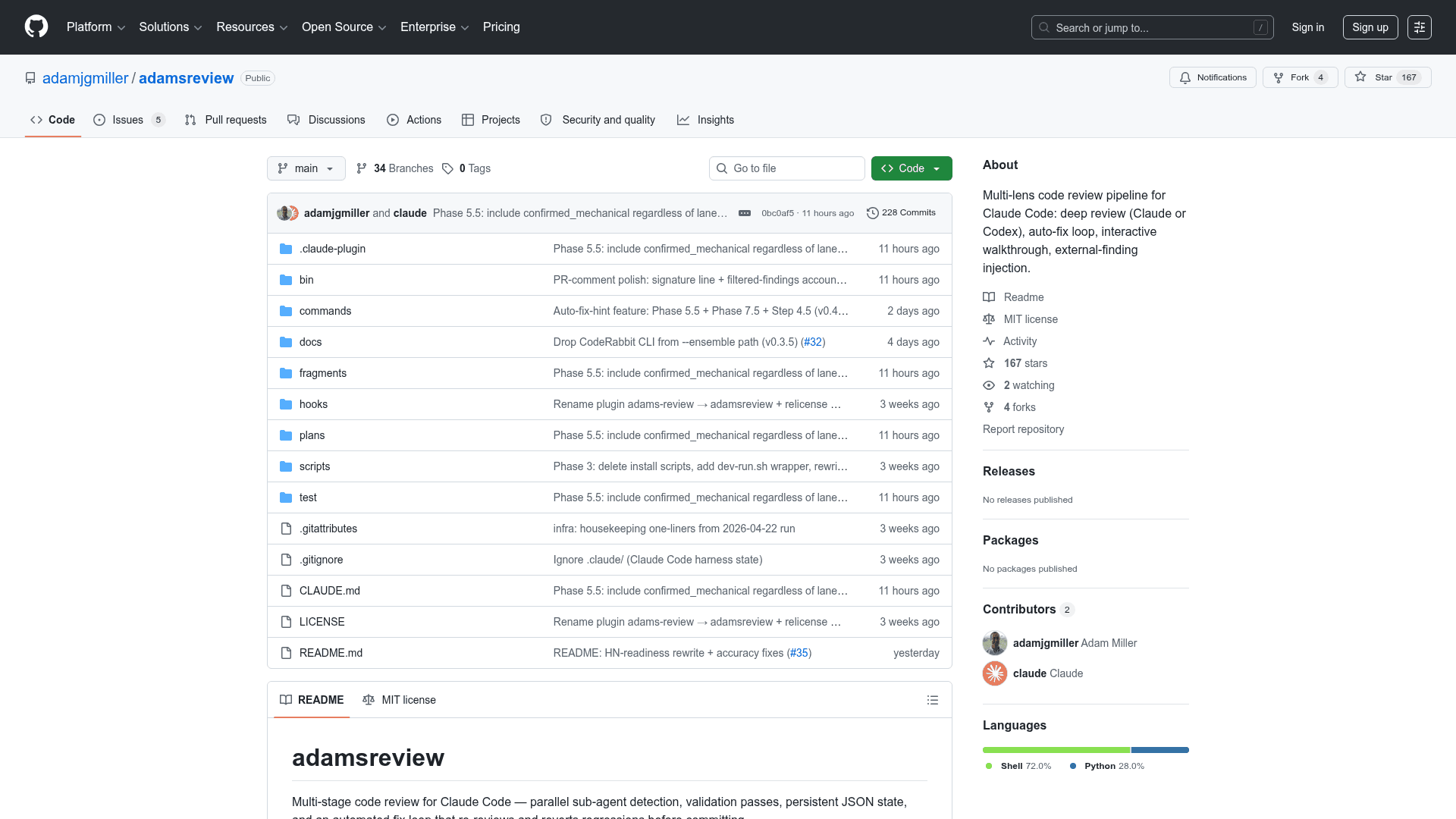
Task: Star the adamsreview repository
Action: pos(1387,77)
